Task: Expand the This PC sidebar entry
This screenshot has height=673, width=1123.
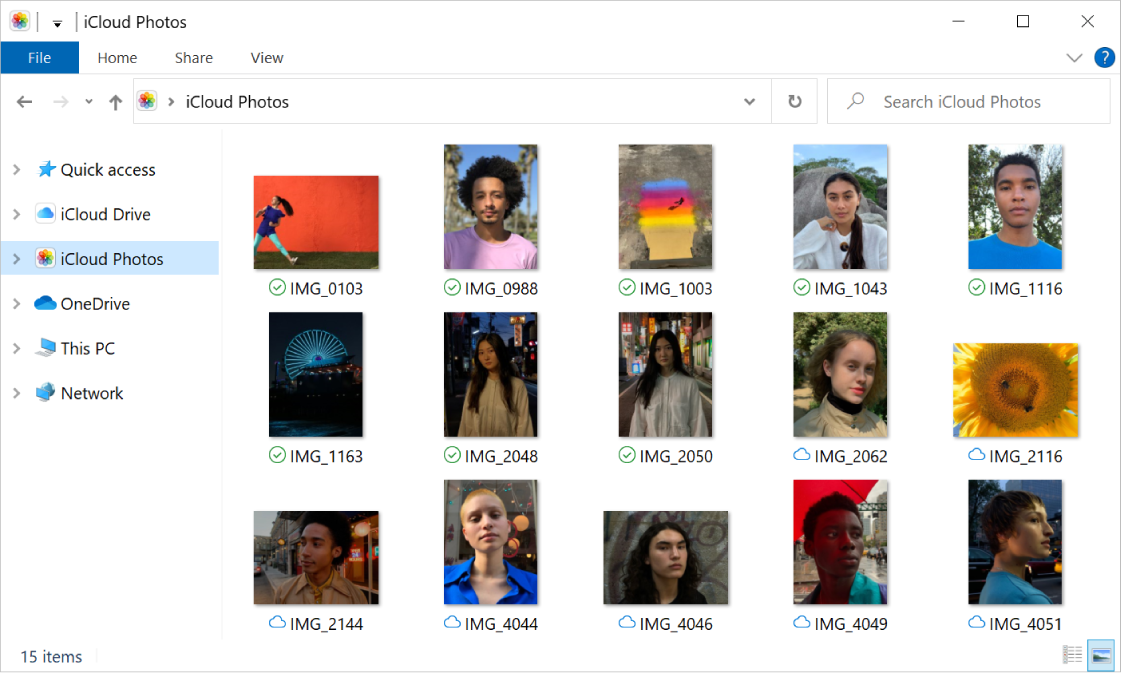Action: coord(17,348)
